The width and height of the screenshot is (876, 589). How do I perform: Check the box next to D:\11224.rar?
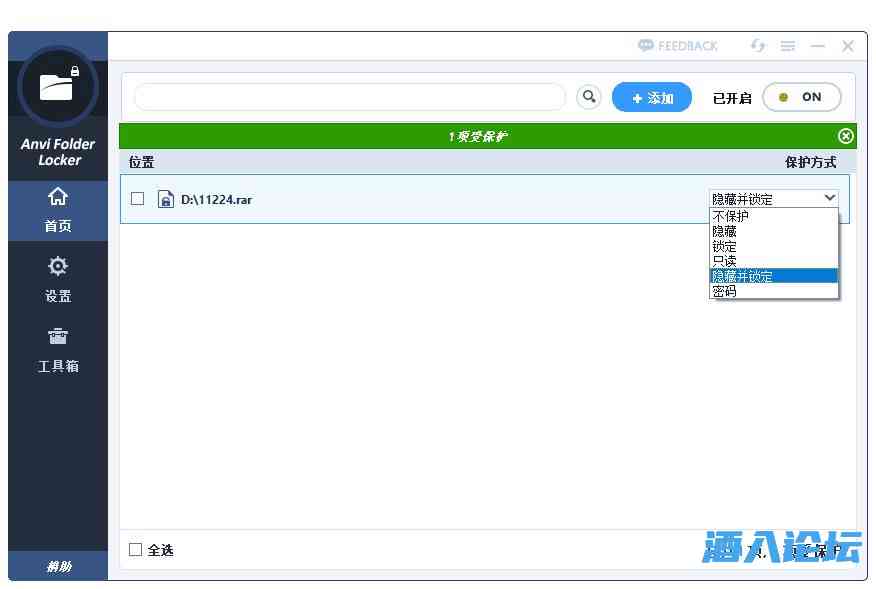point(138,198)
